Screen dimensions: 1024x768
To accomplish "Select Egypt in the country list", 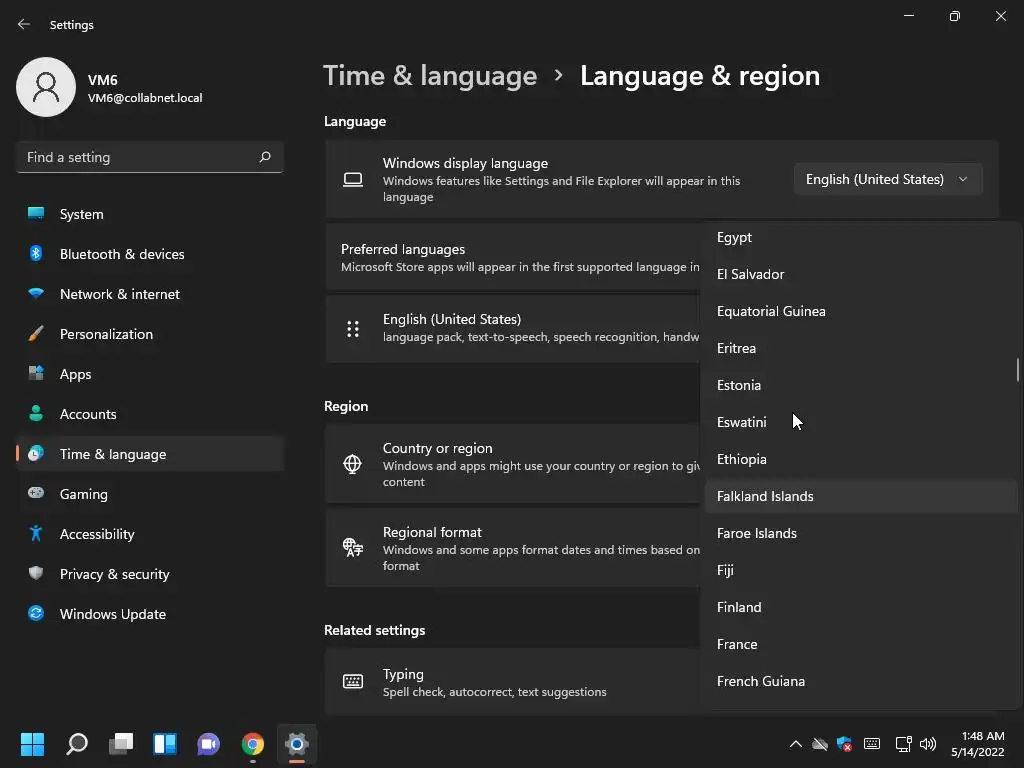I will (x=861, y=237).
